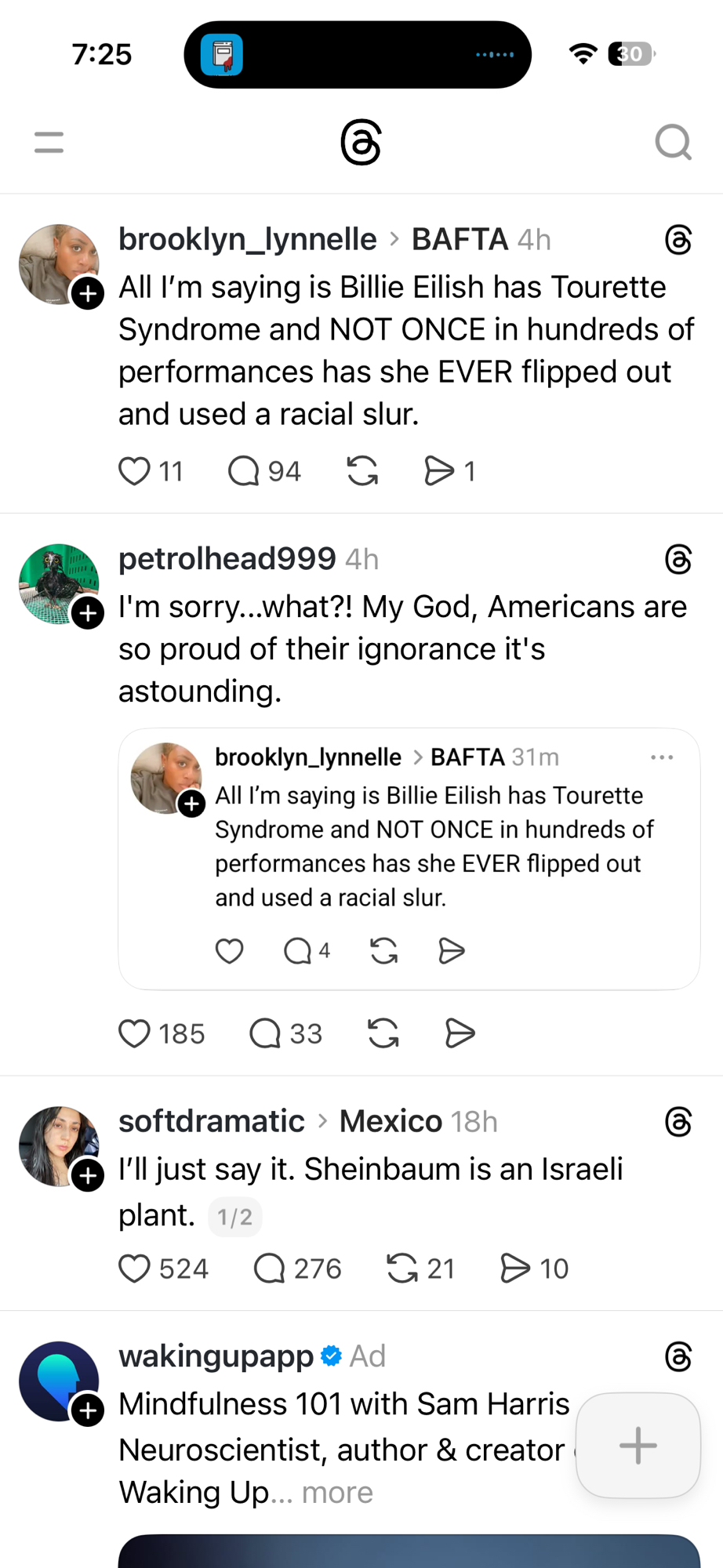Share softdramatic's post with 10 sends
The height and width of the screenshot is (1568, 723).
(x=515, y=1269)
